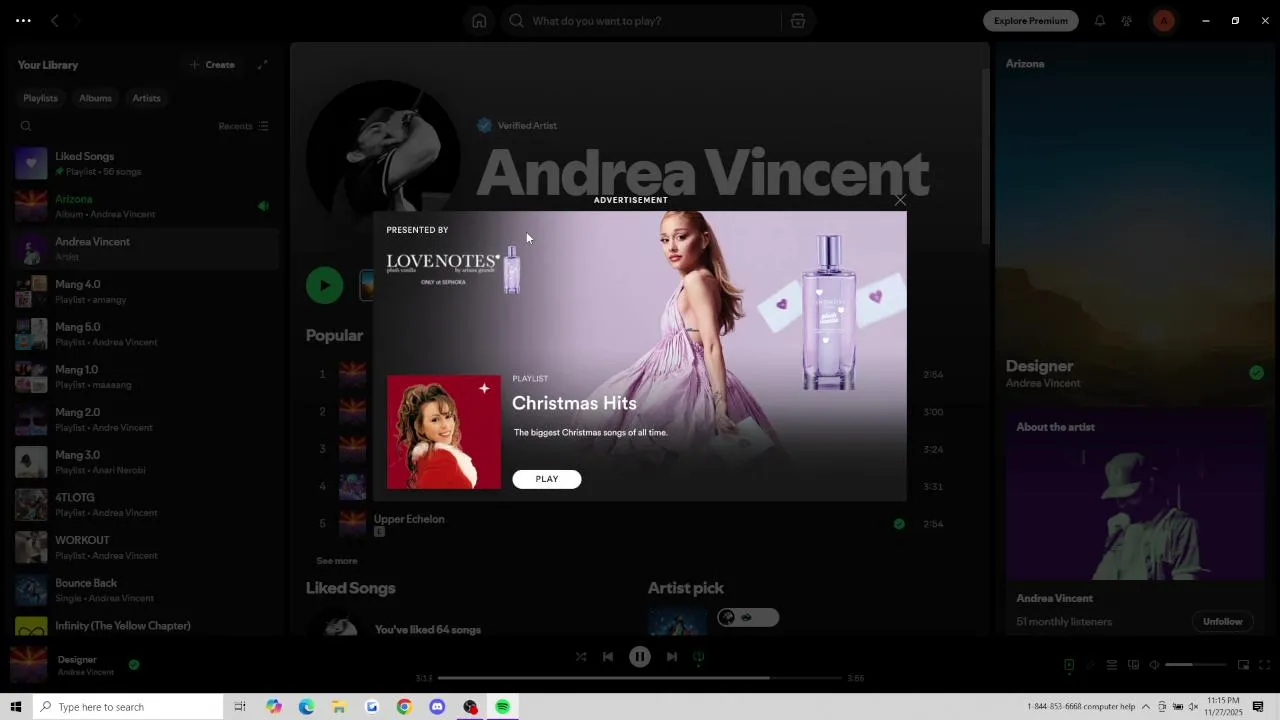This screenshot has width=1280, height=720.
Task: Open 4TLOTG playlist
Action: coord(143,505)
